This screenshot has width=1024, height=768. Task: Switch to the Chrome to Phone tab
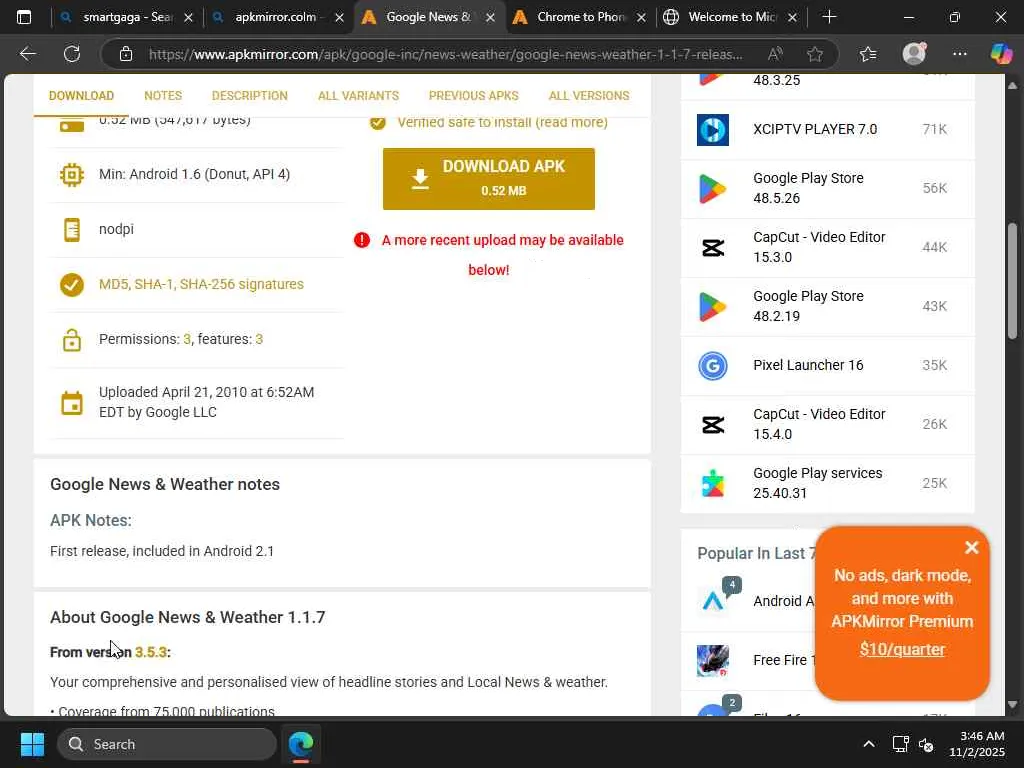pos(581,18)
